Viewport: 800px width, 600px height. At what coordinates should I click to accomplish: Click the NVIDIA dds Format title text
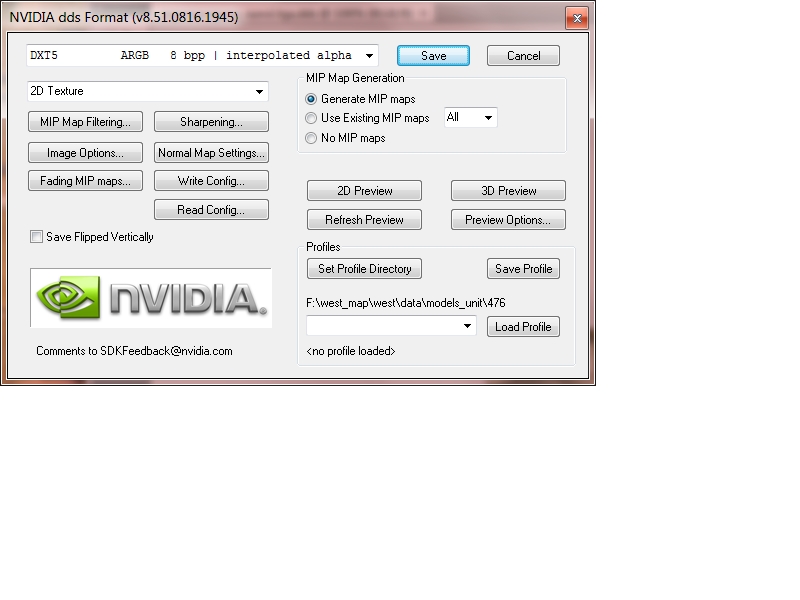[x=124, y=17]
